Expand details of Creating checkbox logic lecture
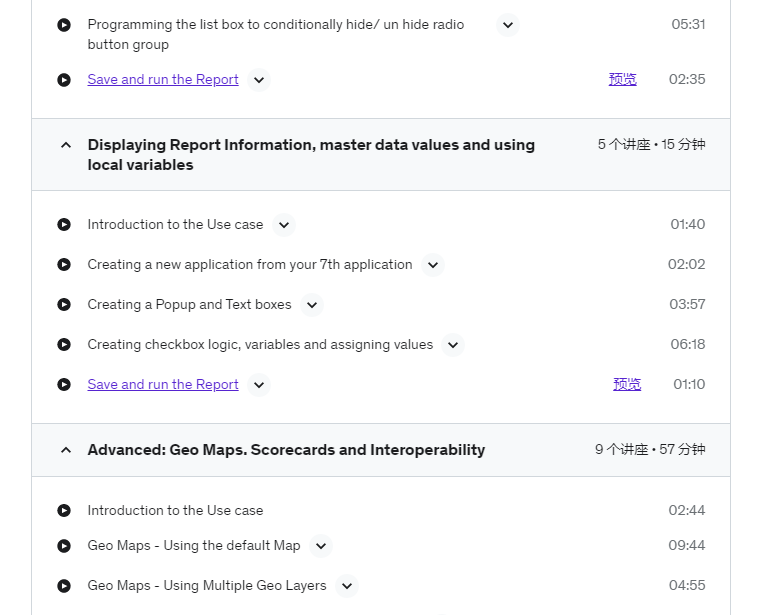The image size is (758, 615). 453,345
